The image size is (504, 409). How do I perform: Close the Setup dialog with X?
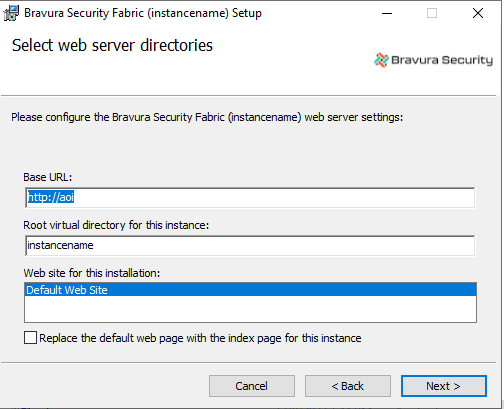coord(478,13)
